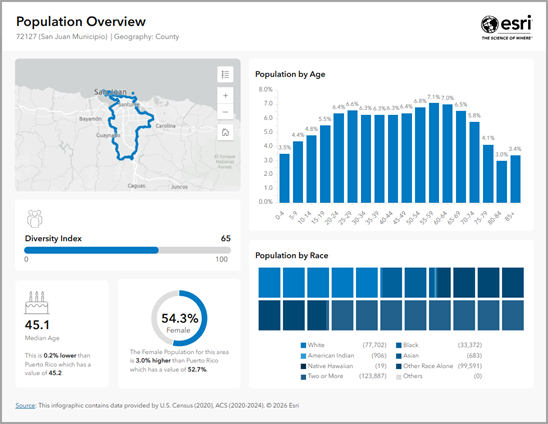548x424 pixels.
Task: Click the 72127 (San Juan Municipio) subtitle
Action: pos(62,37)
